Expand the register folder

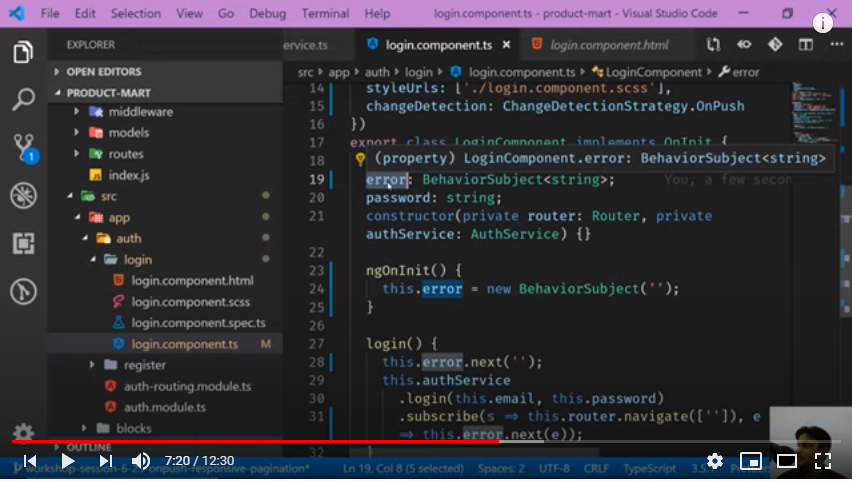pyautogui.click(x=144, y=365)
